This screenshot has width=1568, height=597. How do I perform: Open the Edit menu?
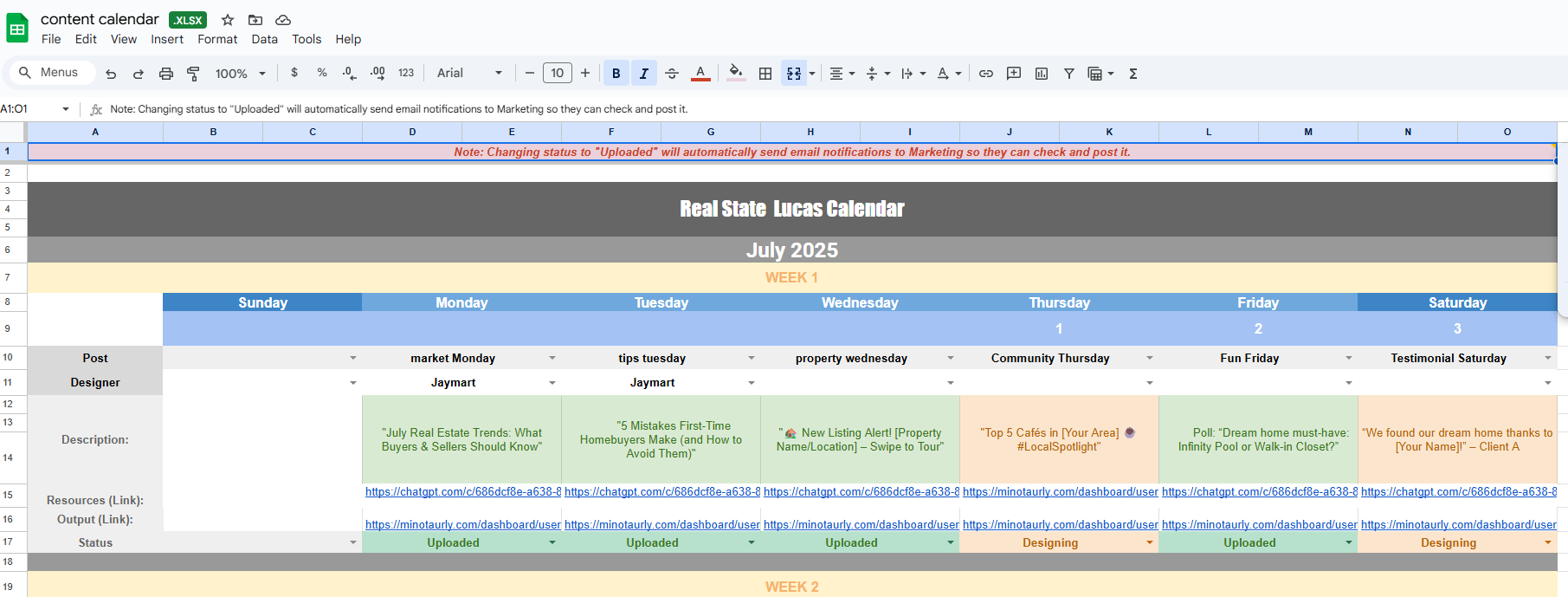pos(86,39)
